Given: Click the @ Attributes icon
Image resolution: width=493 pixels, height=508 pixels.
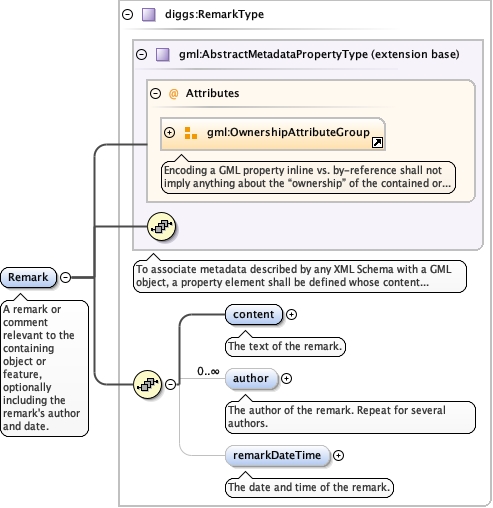Looking at the screenshot, I should (173, 94).
